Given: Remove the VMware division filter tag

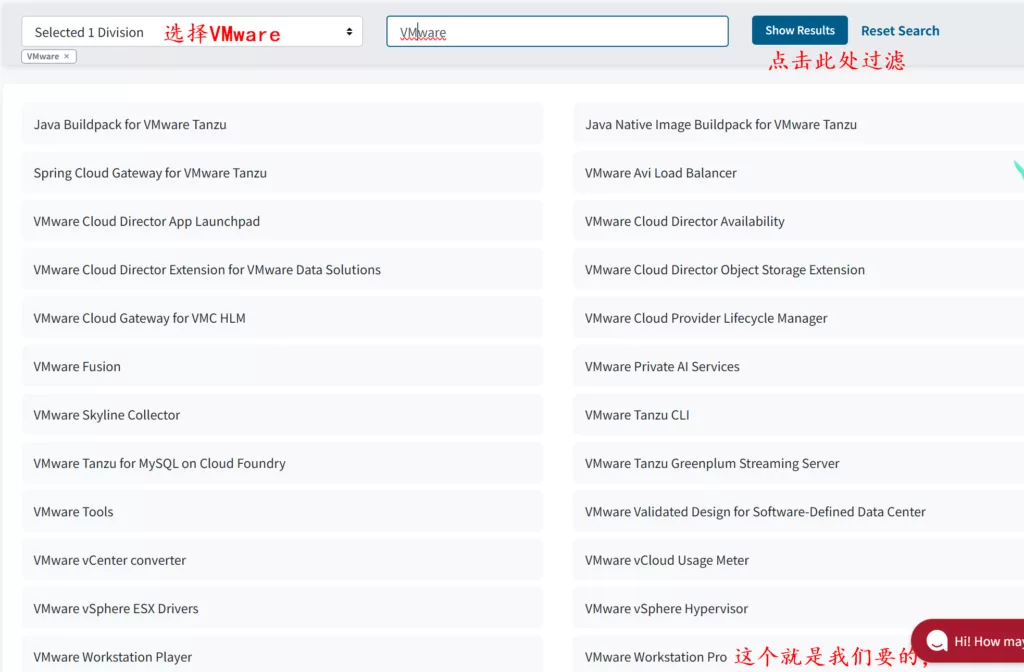Looking at the screenshot, I should [x=67, y=57].
